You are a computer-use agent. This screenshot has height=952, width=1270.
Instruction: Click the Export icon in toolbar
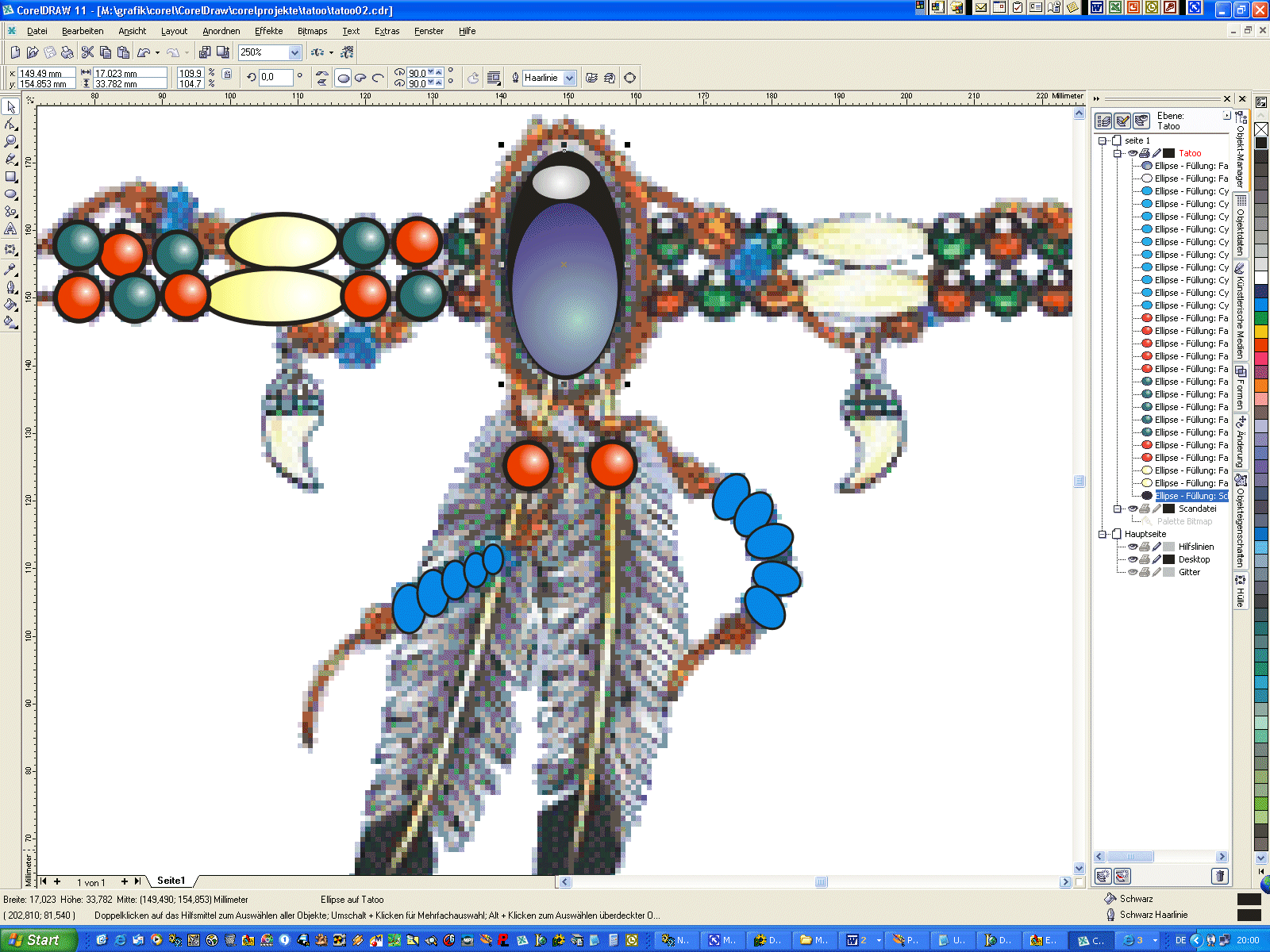click(x=223, y=52)
